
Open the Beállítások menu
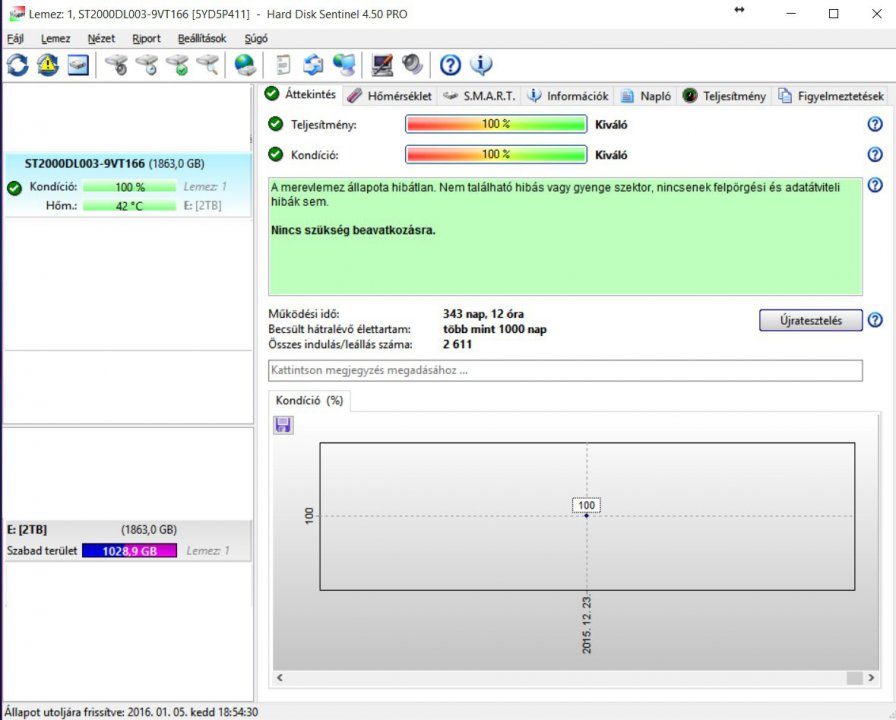pos(201,38)
